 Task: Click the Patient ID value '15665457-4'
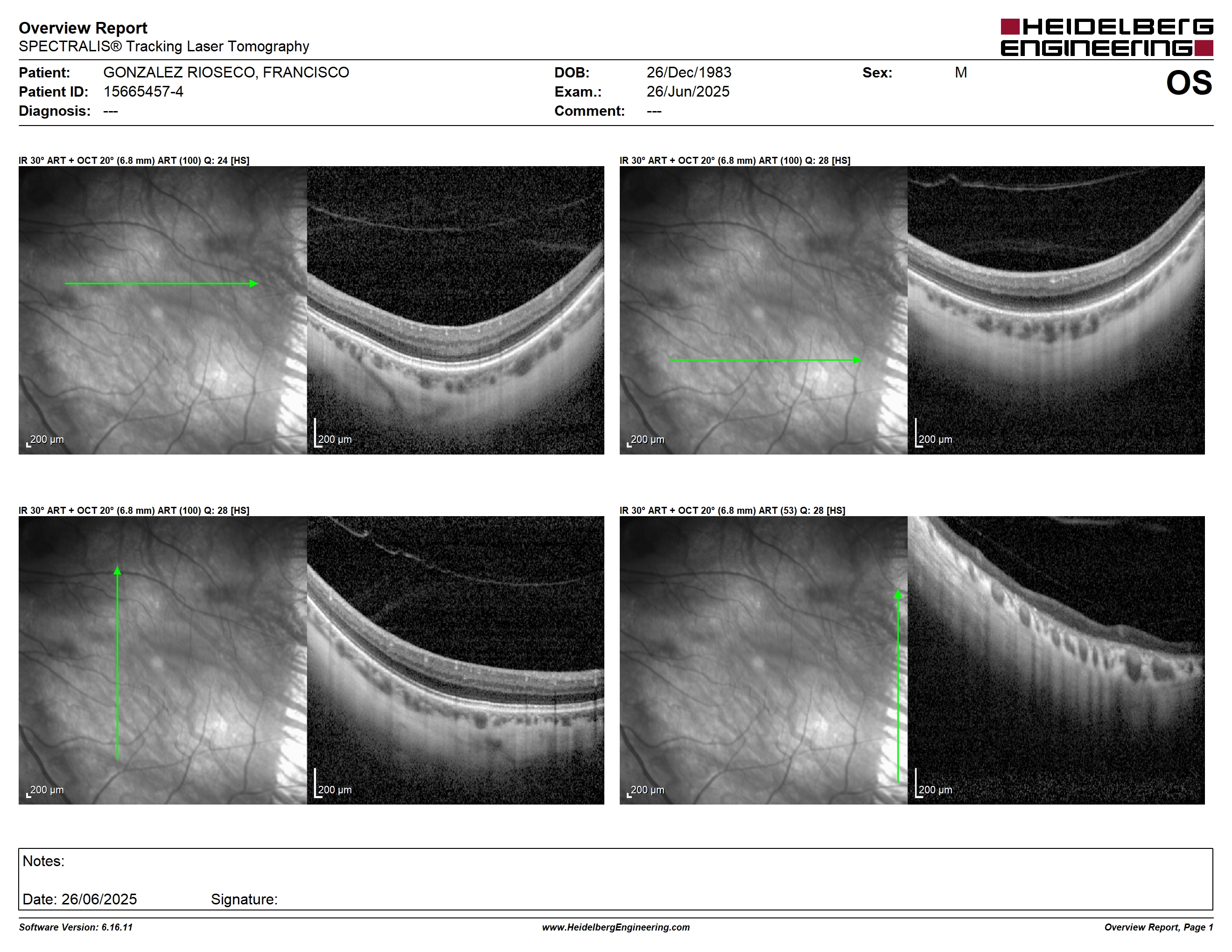pos(143,91)
